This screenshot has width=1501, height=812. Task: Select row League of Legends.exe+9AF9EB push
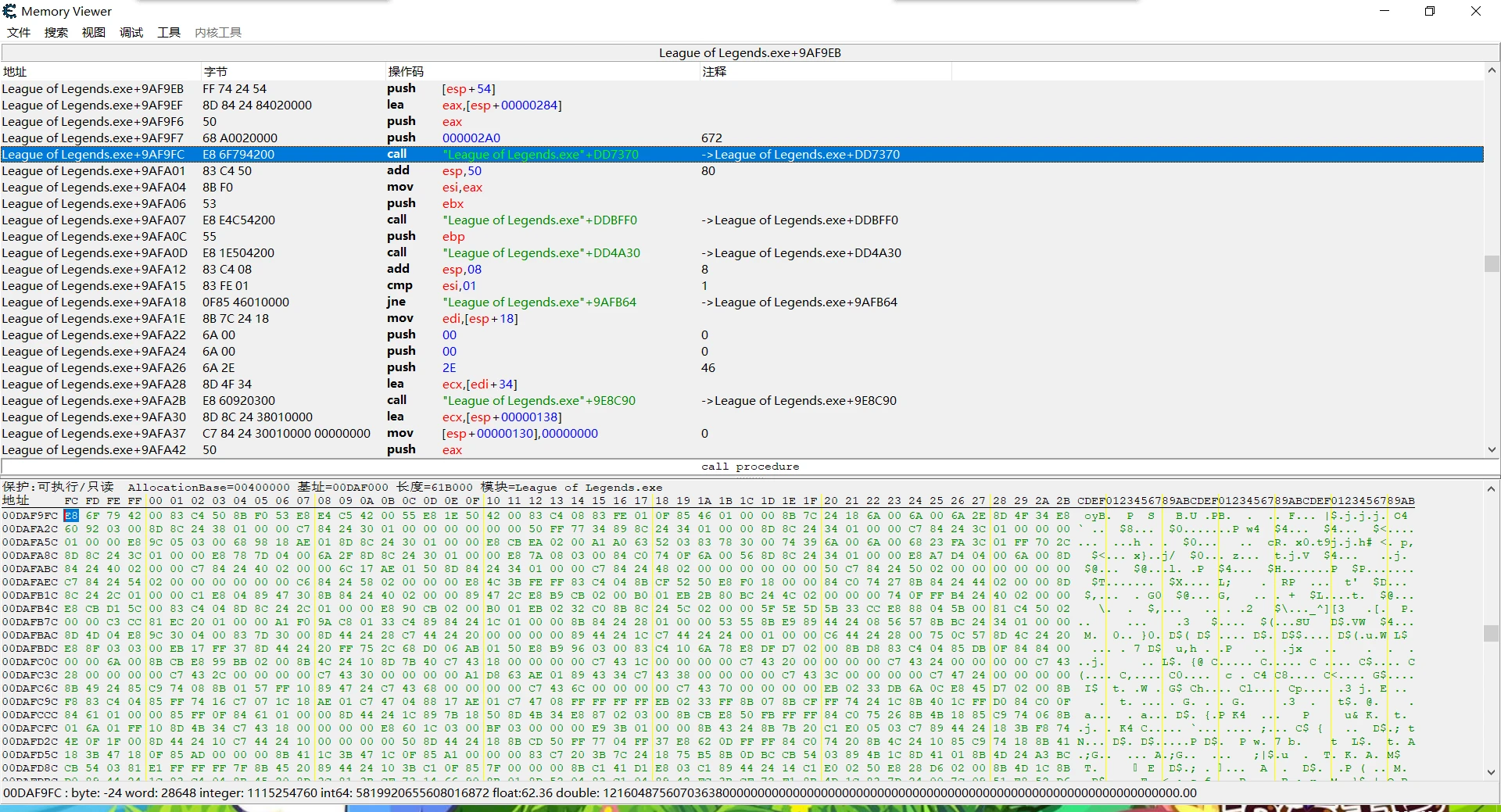tap(742, 88)
